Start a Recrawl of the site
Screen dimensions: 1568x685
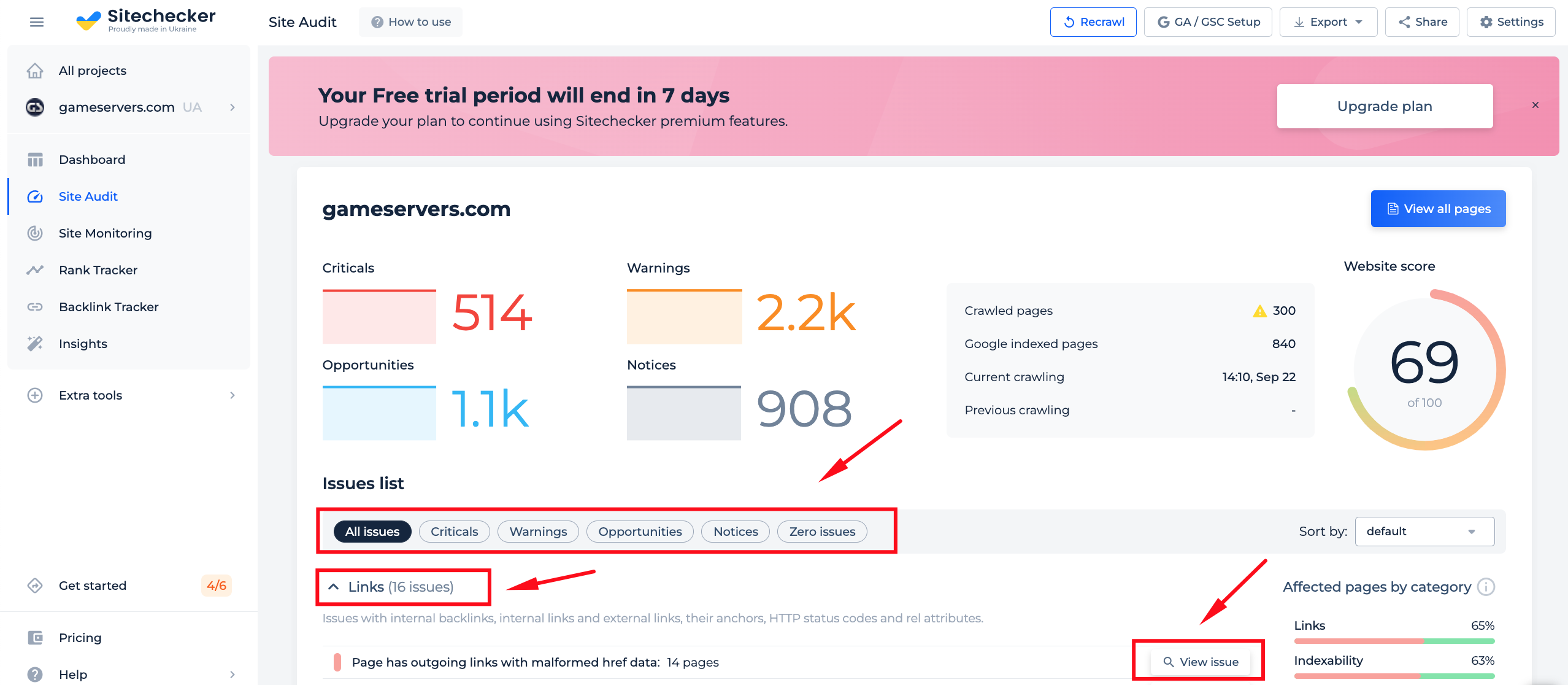tap(1093, 22)
